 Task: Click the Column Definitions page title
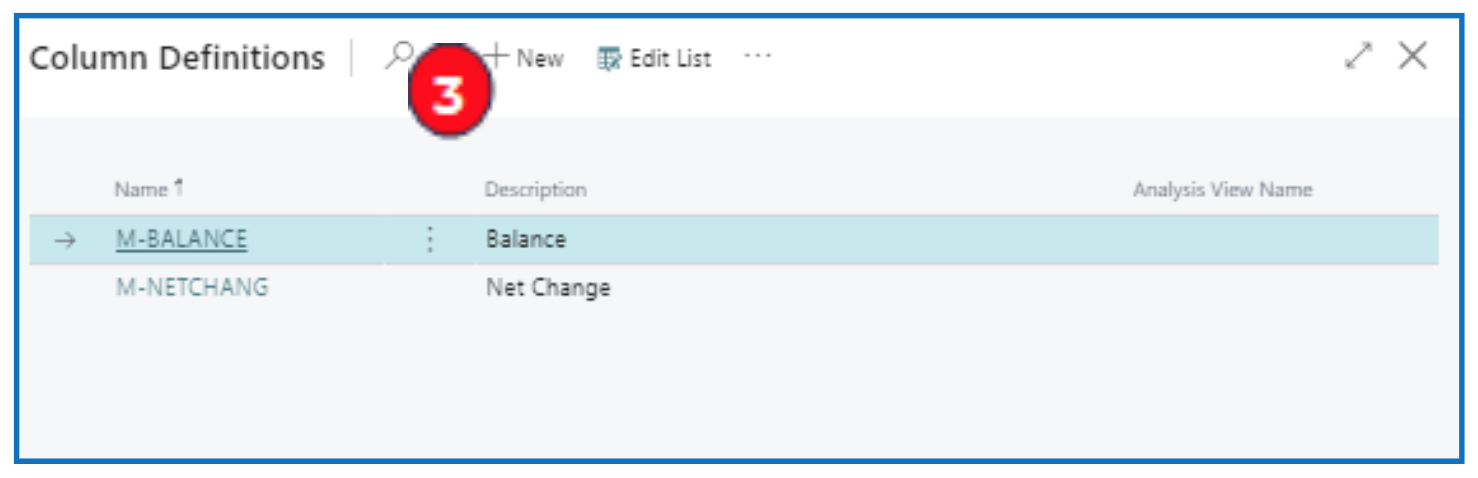click(x=177, y=58)
